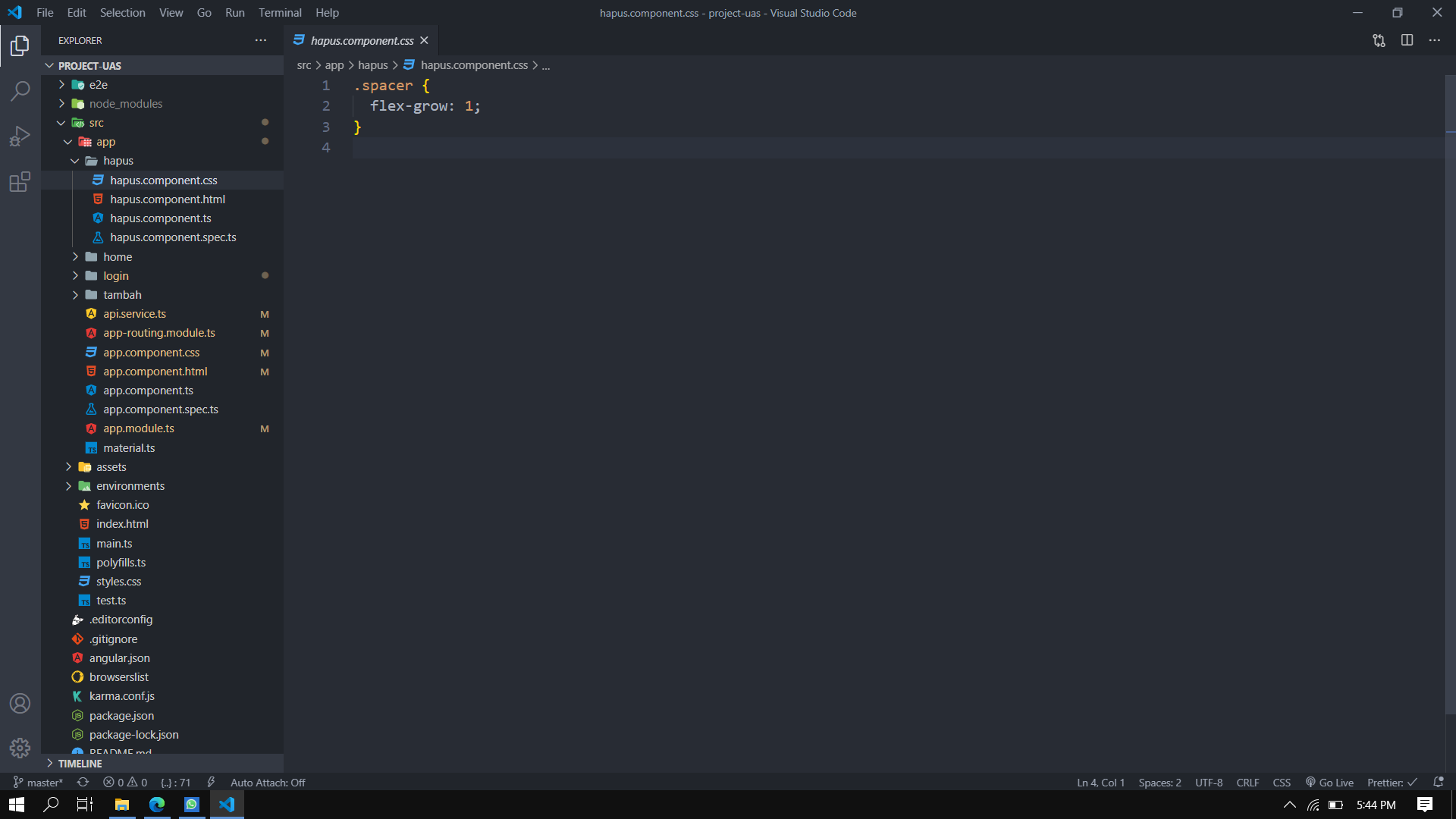Open app.module.ts file

(x=139, y=428)
